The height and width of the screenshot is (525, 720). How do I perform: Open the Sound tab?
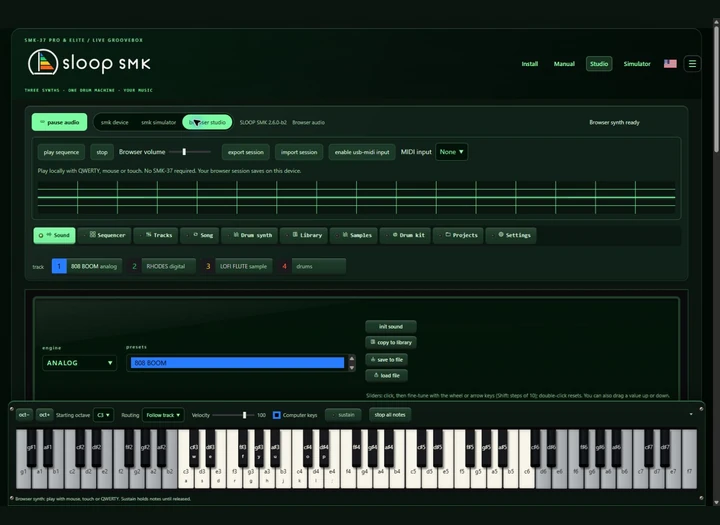tap(54, 235)
